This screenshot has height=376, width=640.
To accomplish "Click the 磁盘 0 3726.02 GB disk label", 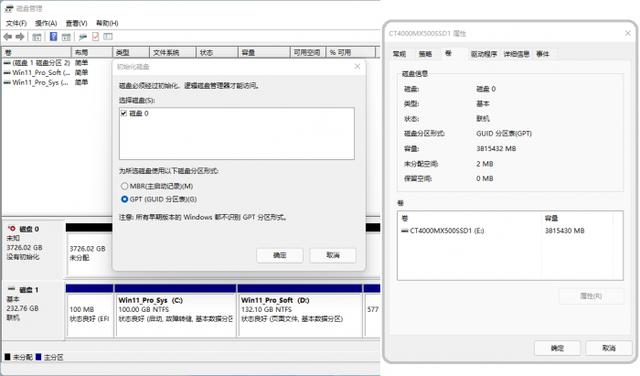I will pos(33,249).
